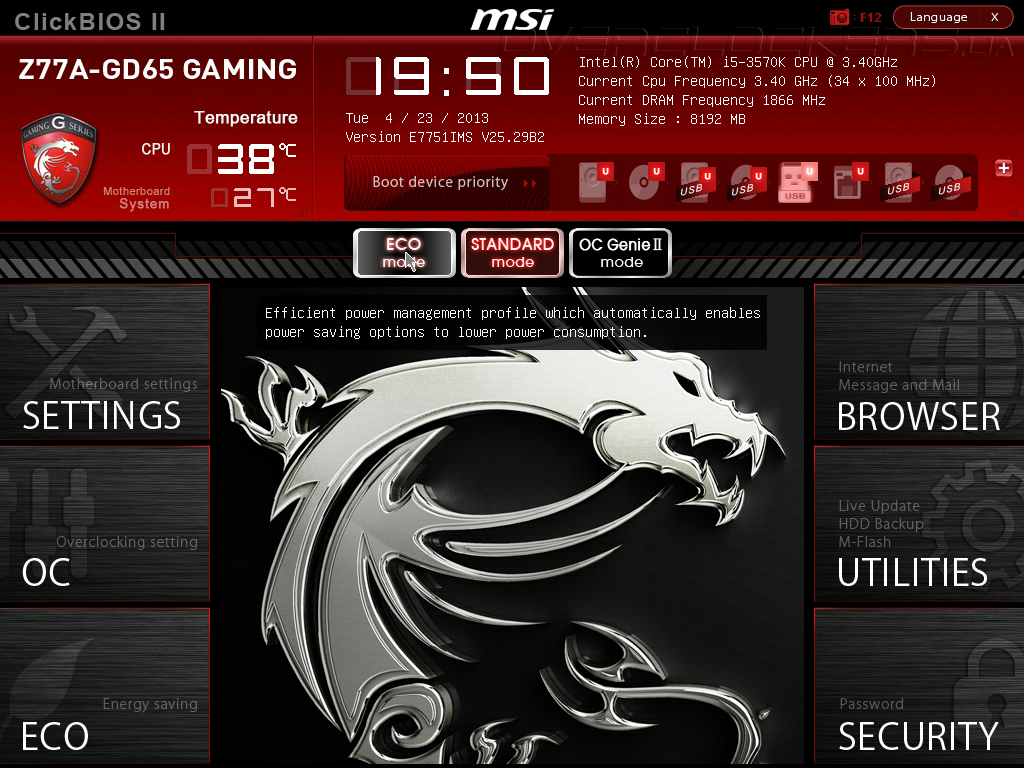Screen dimensions: 1024x768
Task: Select the UEFI USB hard disk boot icon
Action: point(696,184)
